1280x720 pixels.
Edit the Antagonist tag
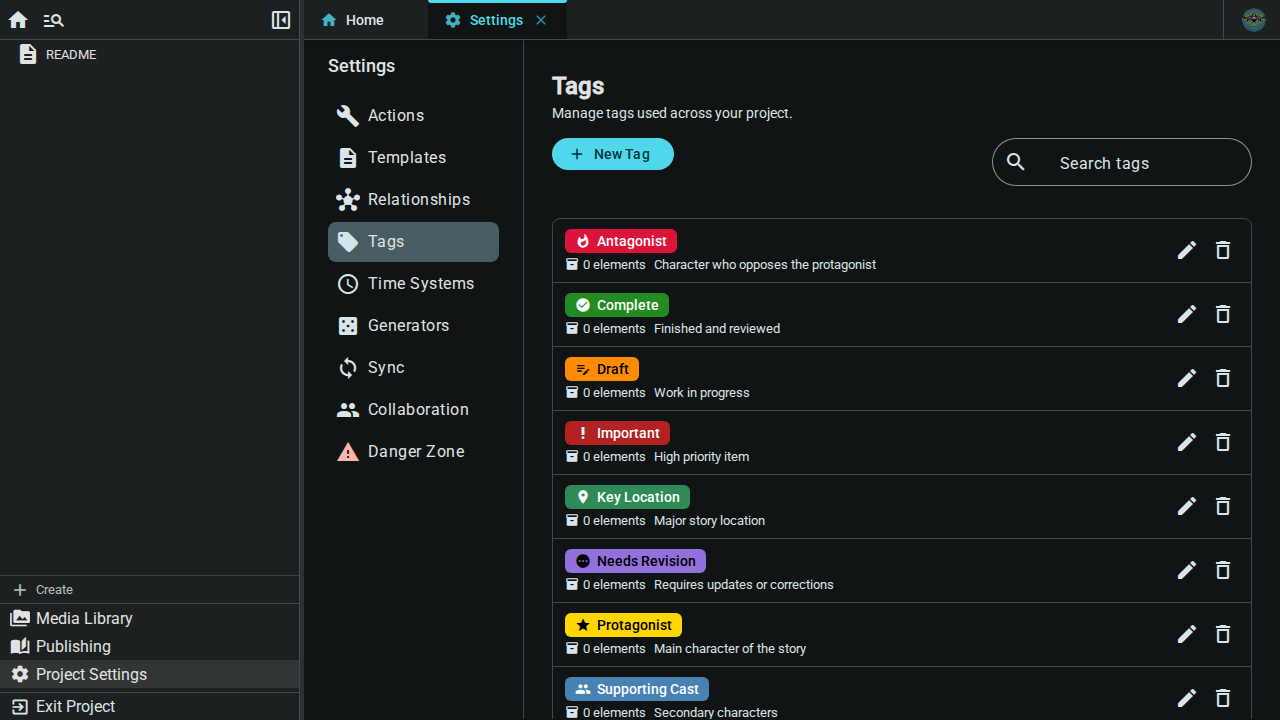pos(1187,250)
